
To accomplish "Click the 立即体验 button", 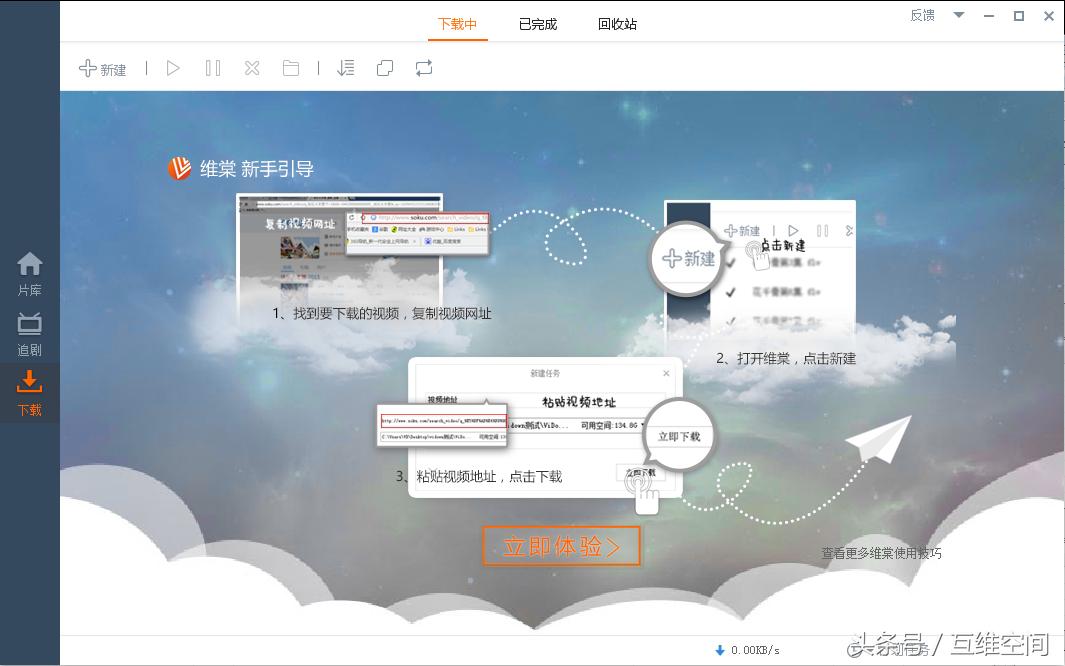I will [x=561, y=546].
